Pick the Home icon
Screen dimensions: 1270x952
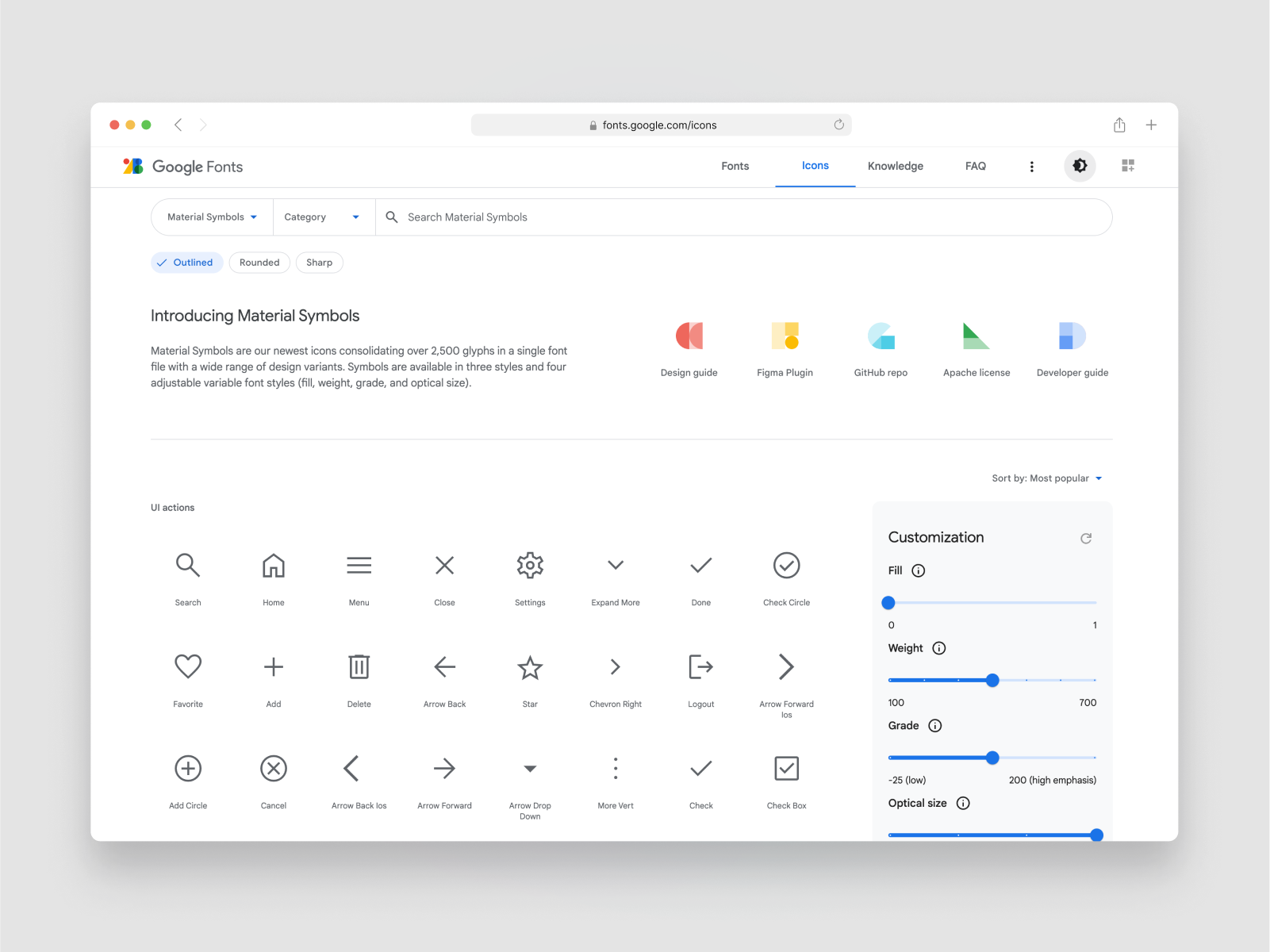point(274,565)
